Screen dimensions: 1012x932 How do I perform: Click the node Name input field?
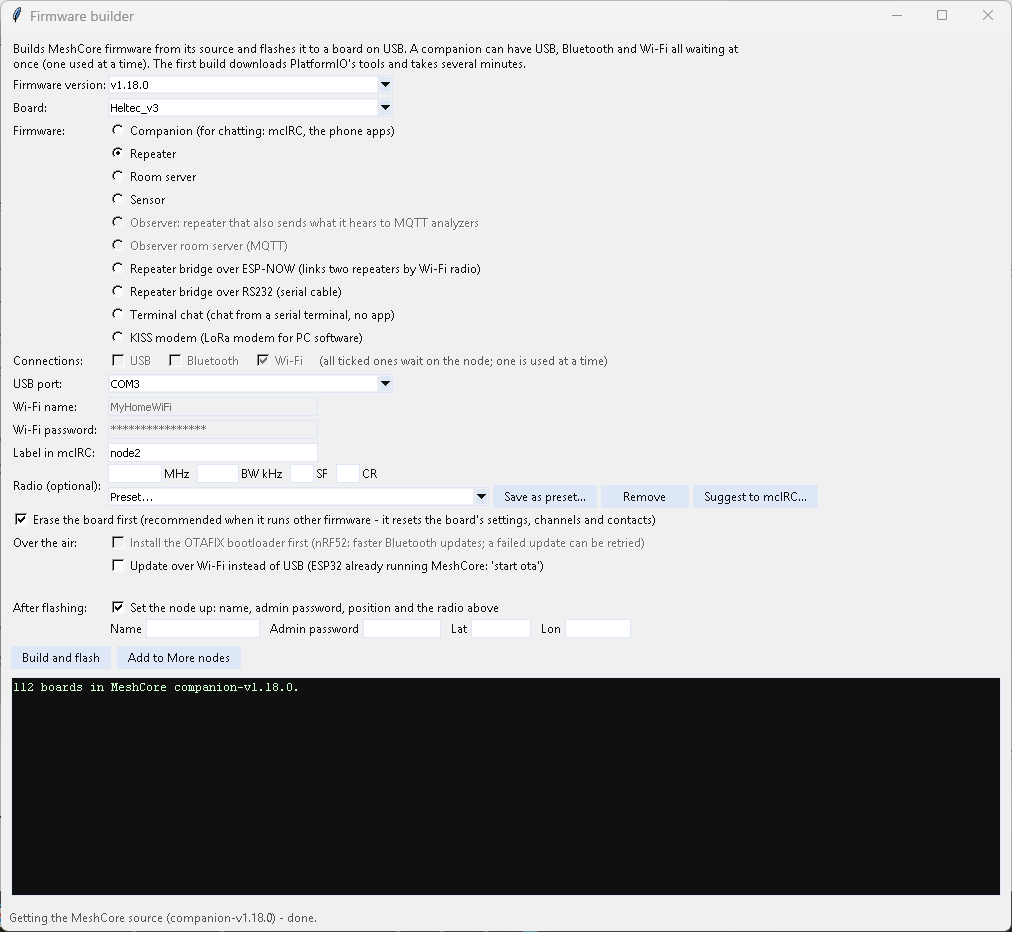(203, 629)
